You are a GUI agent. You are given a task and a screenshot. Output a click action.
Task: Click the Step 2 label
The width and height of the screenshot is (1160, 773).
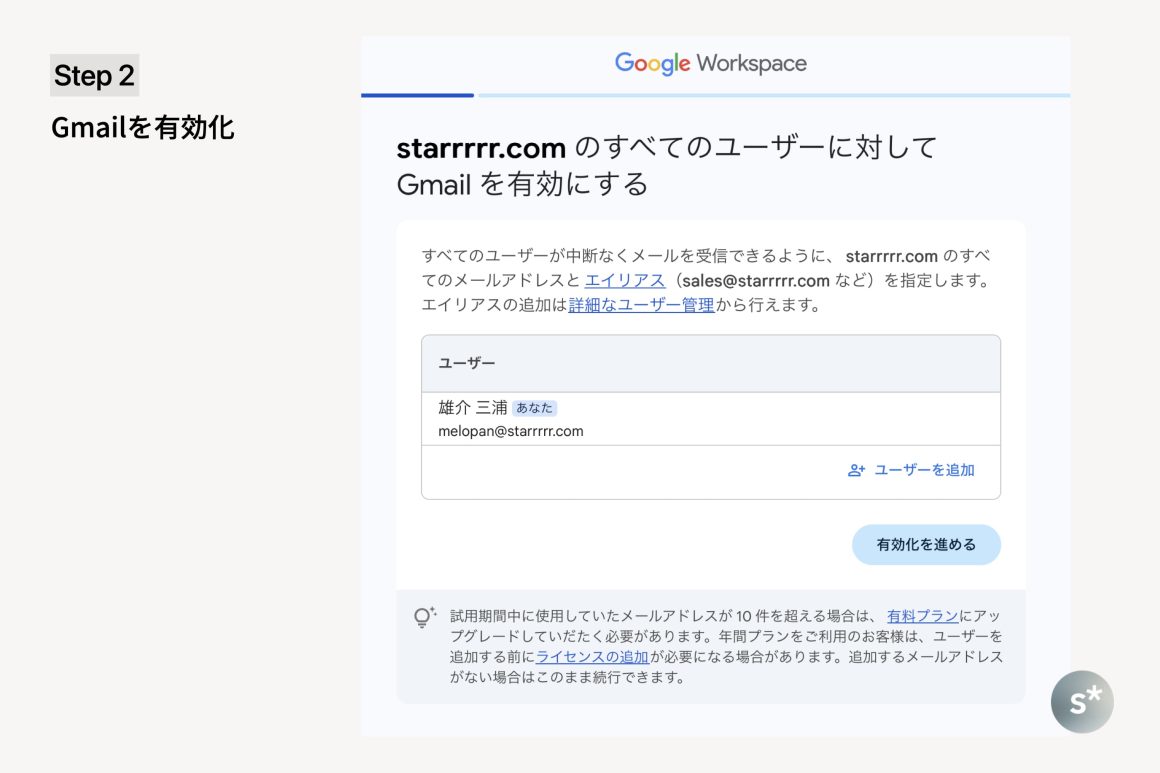(94, 76)
